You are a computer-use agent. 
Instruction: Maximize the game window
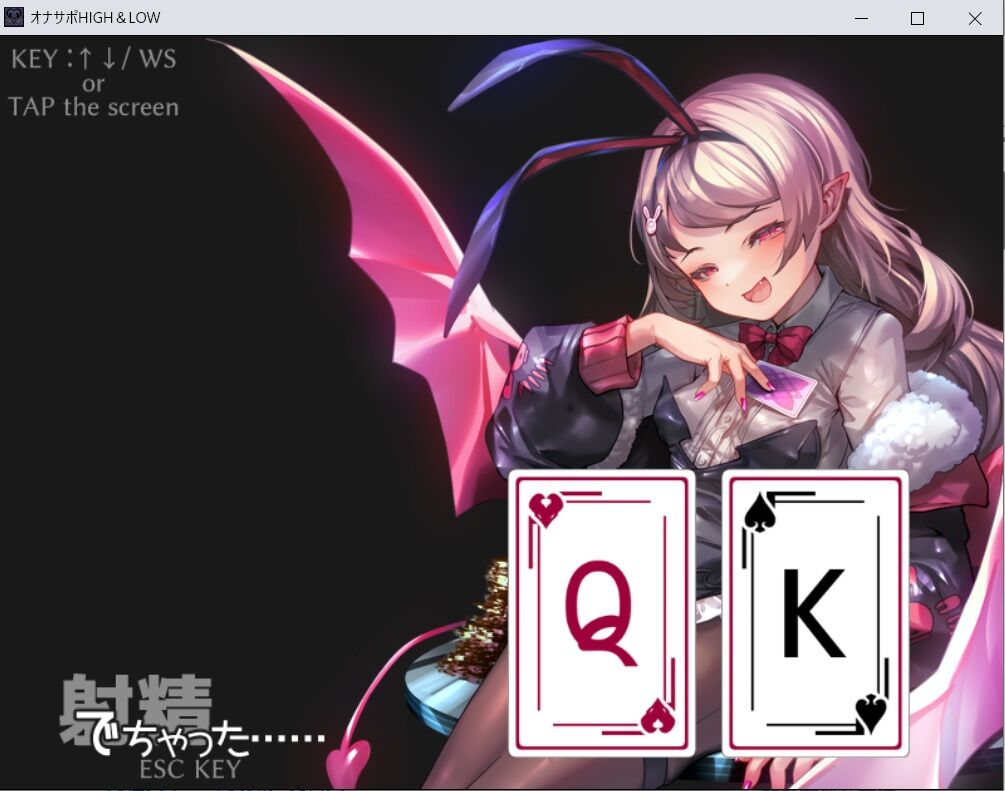tap(917, 18)
